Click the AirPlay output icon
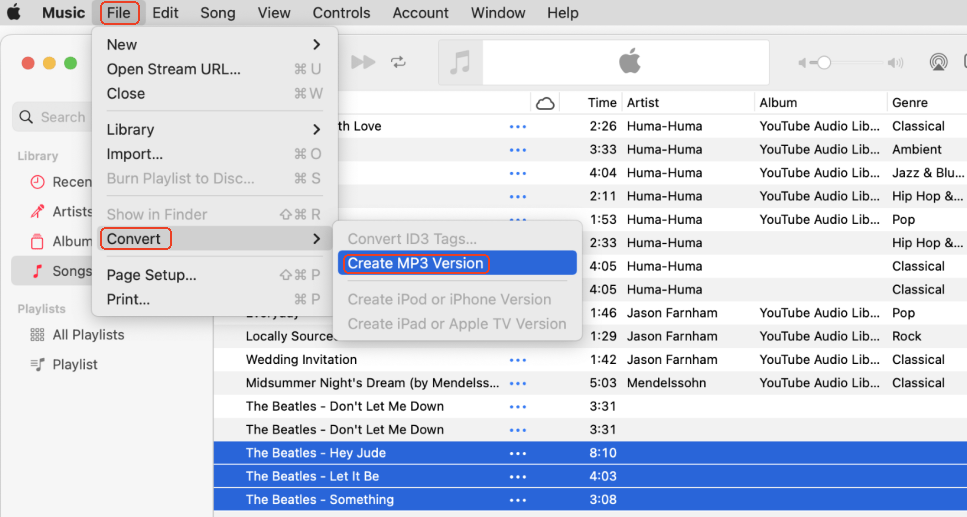This screenshot has height=517, width=967. click(938, 62)
